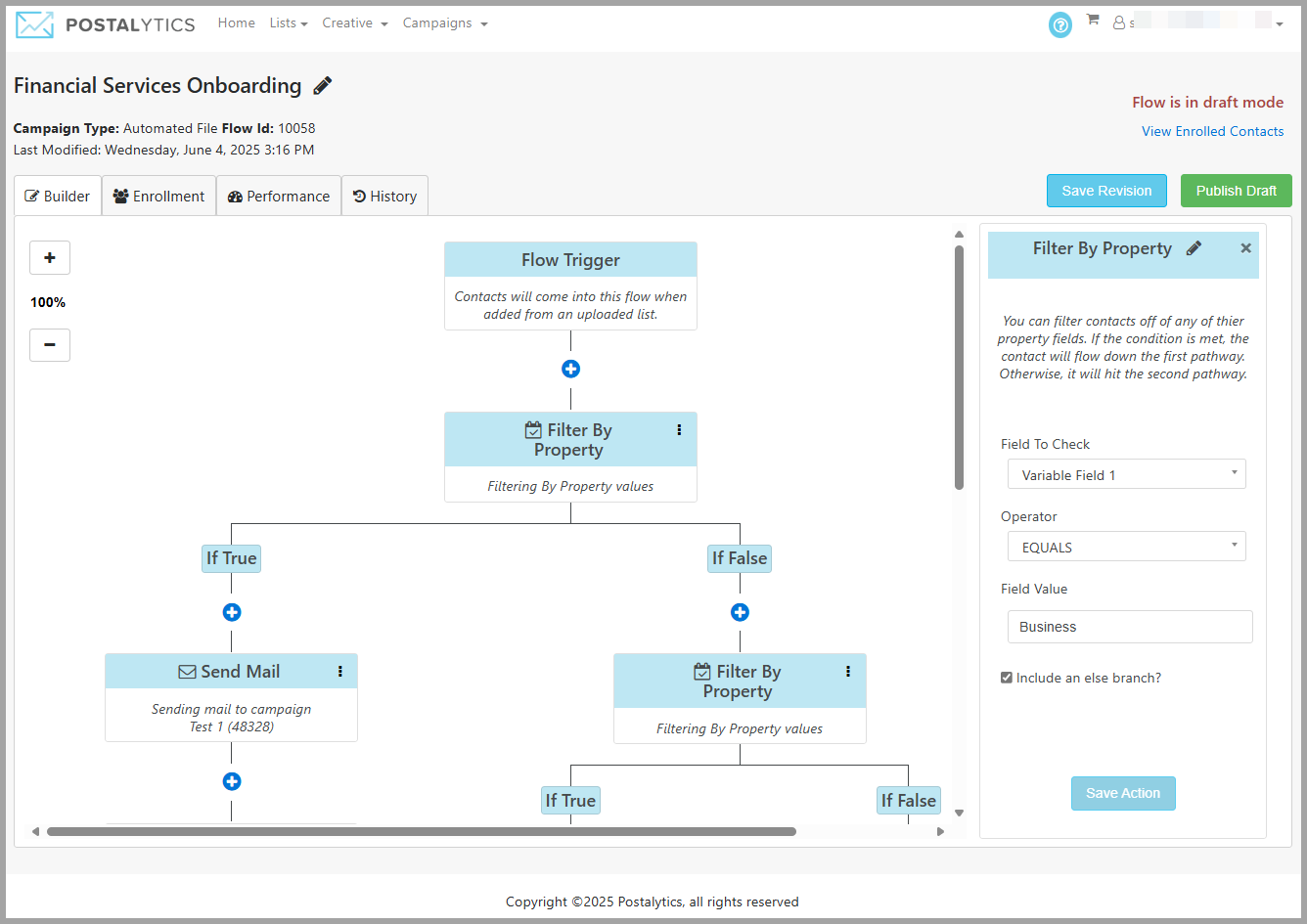Click horizontal scrollbar thumb in canvas
The width and height of the screenshot is (1307, 924).
tap(422, 832)
